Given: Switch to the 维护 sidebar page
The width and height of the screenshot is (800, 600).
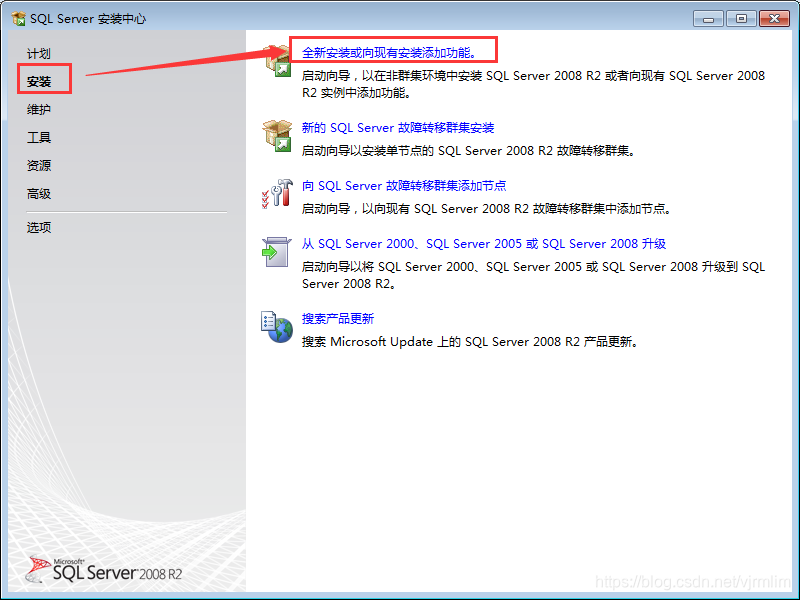Looking at the screenshot, I should 39,110.
